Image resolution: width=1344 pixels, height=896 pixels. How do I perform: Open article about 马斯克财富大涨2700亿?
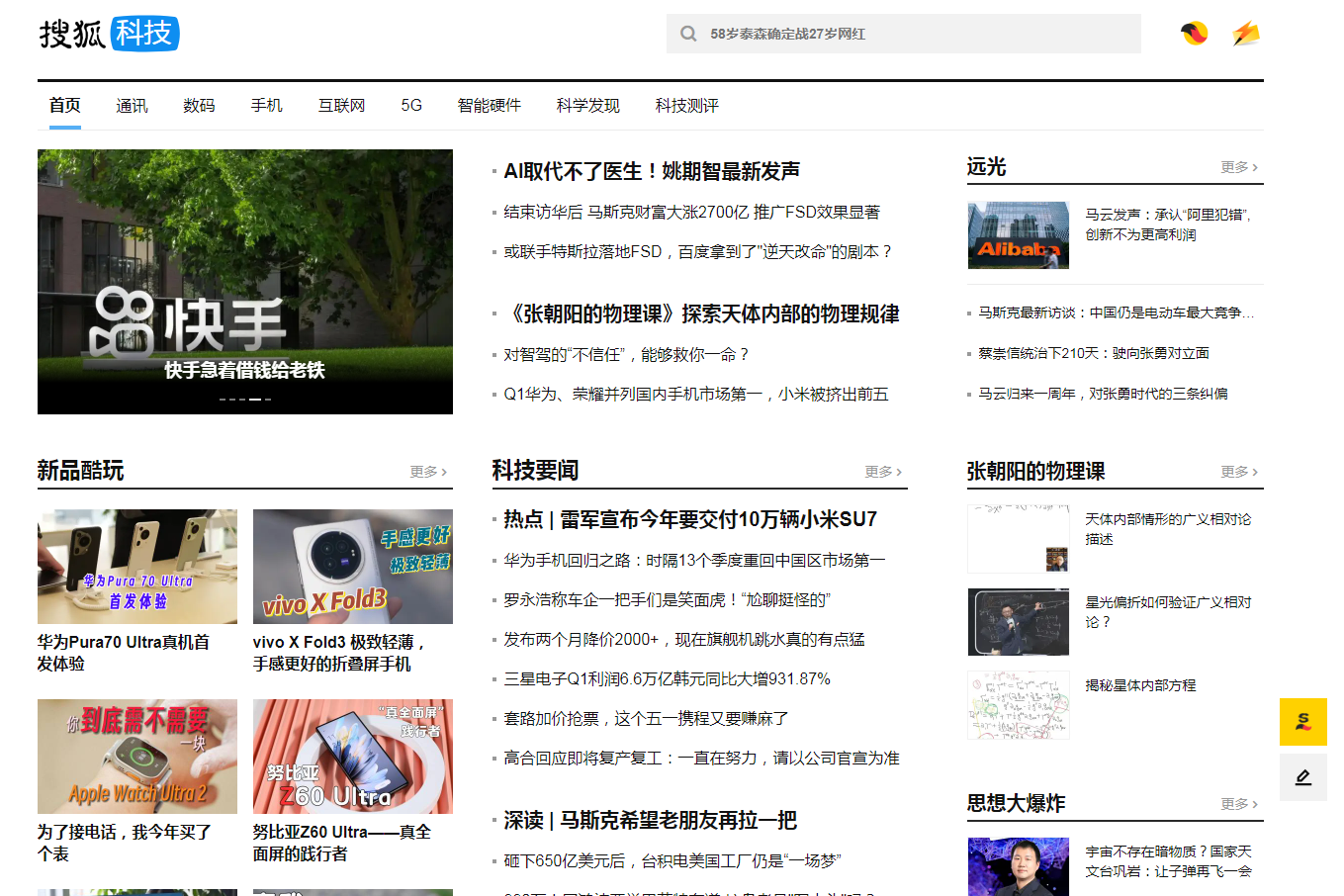(691, 212)
